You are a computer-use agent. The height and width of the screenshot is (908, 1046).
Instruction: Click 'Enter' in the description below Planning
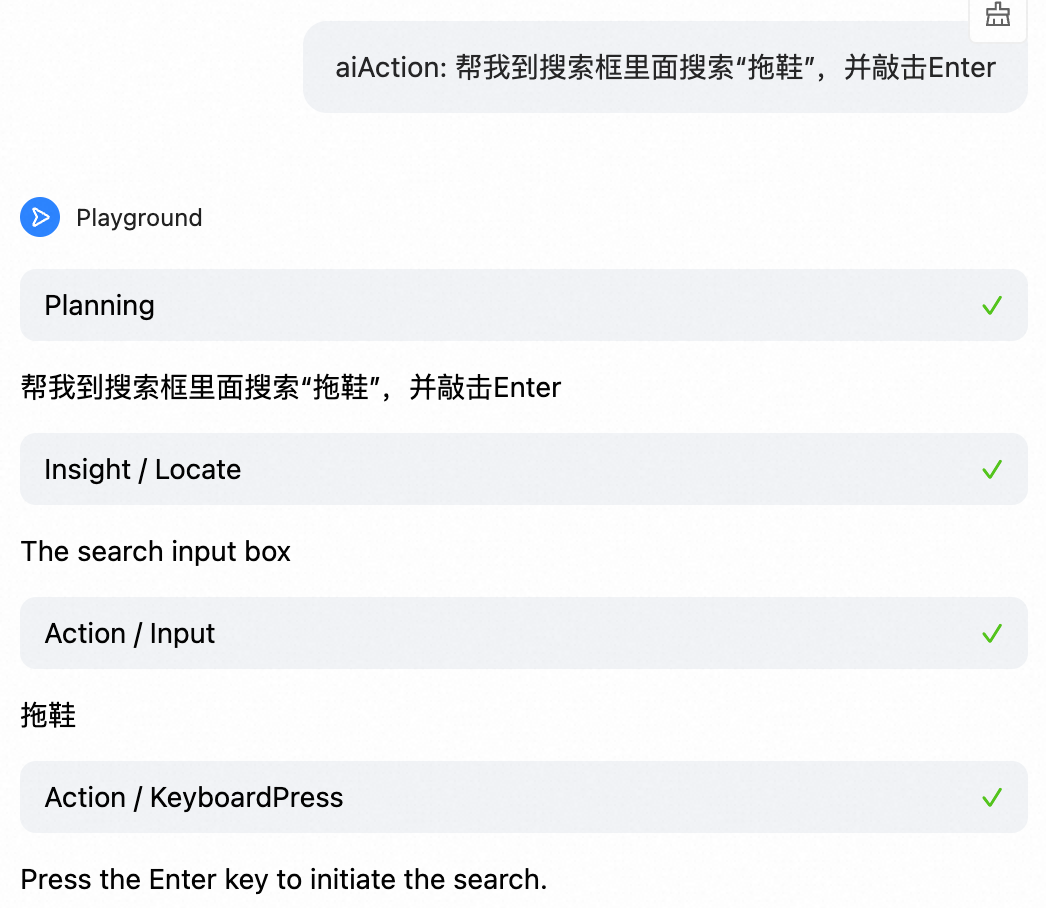527,388
